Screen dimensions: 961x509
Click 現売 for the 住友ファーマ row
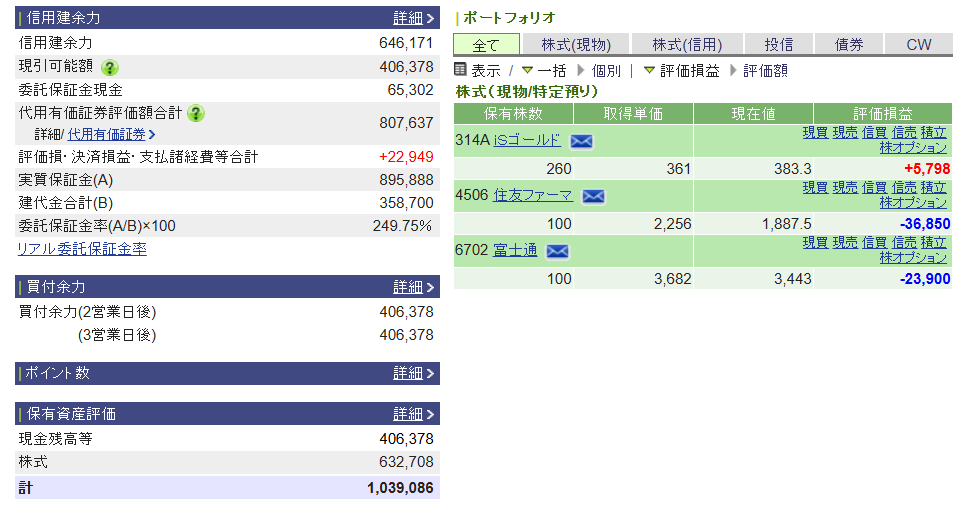845,188
